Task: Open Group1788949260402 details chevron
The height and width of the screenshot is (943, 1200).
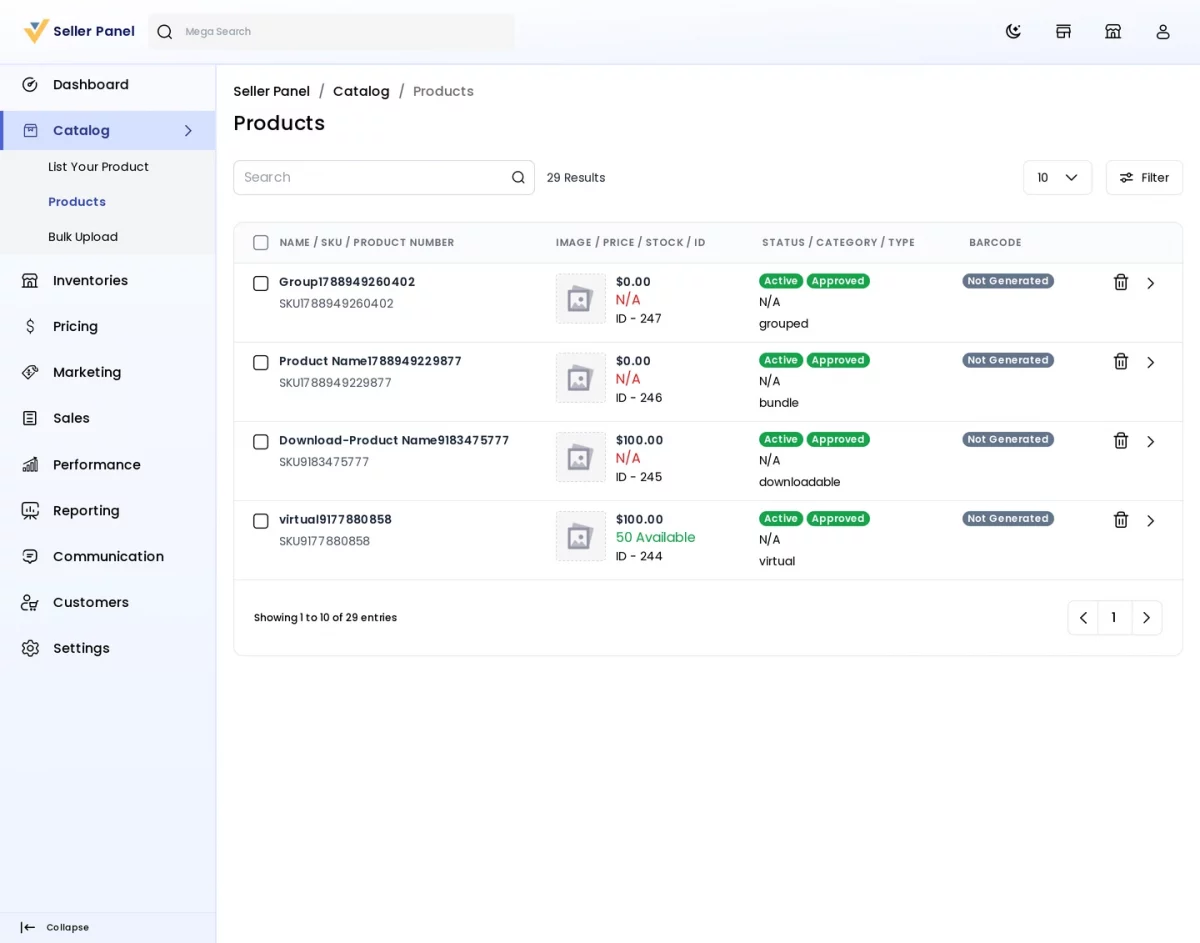Action: [1151, 284]
